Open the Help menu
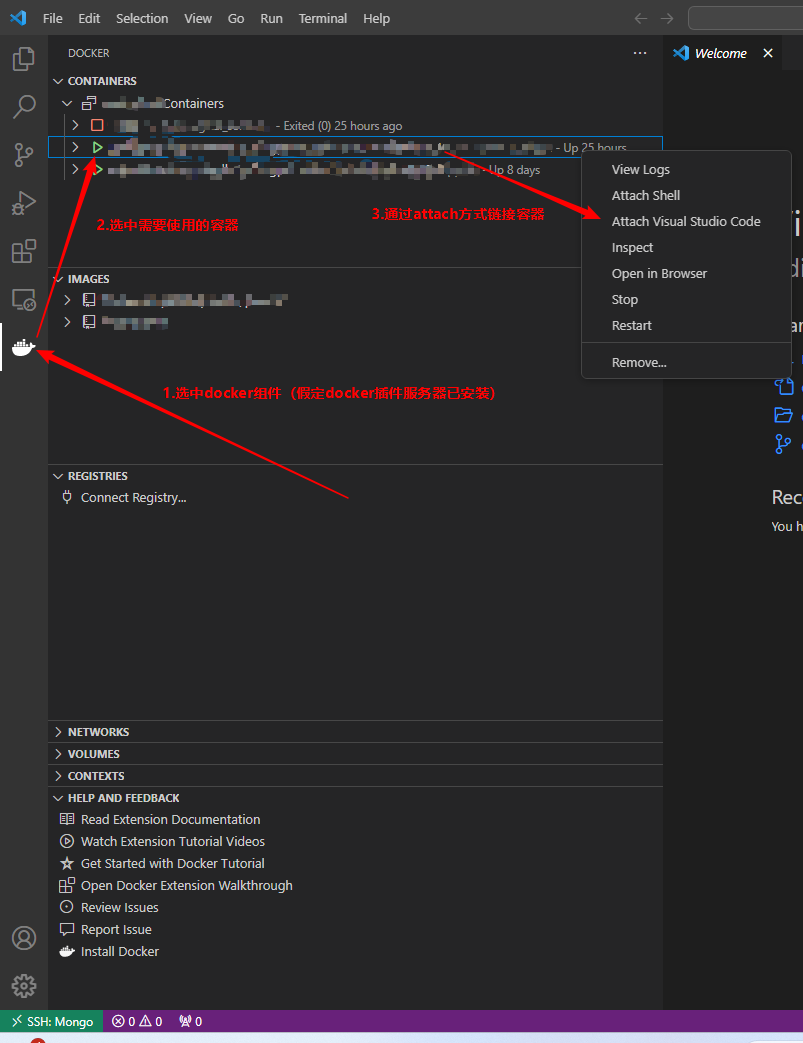The height and width of the screenshot is (1043, 803). click(377, 19)
